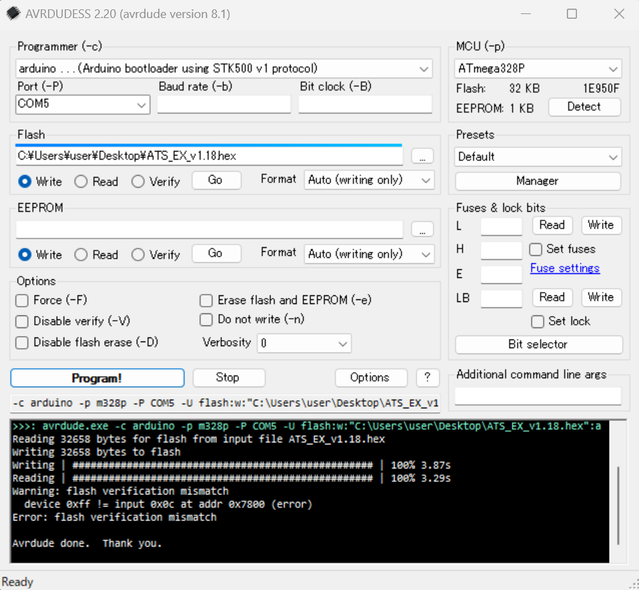Open the Presets Default dropdown
Screen dimensions: 639x590
point(538,157)
